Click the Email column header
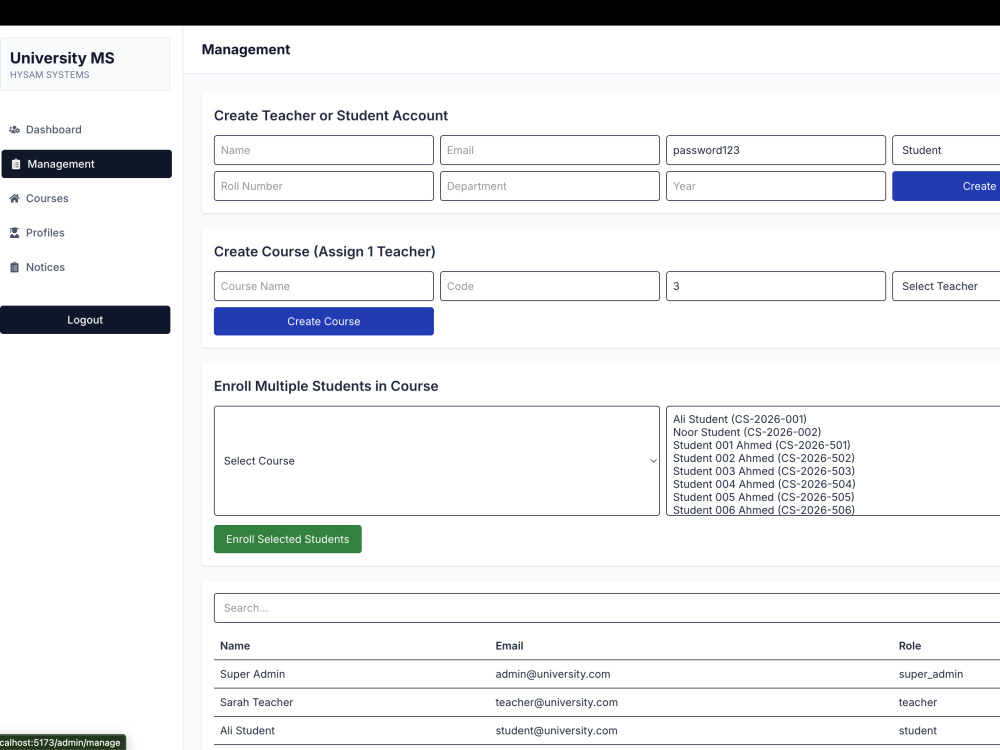Viewport: 1000px width, 750px height. [509, 646]
